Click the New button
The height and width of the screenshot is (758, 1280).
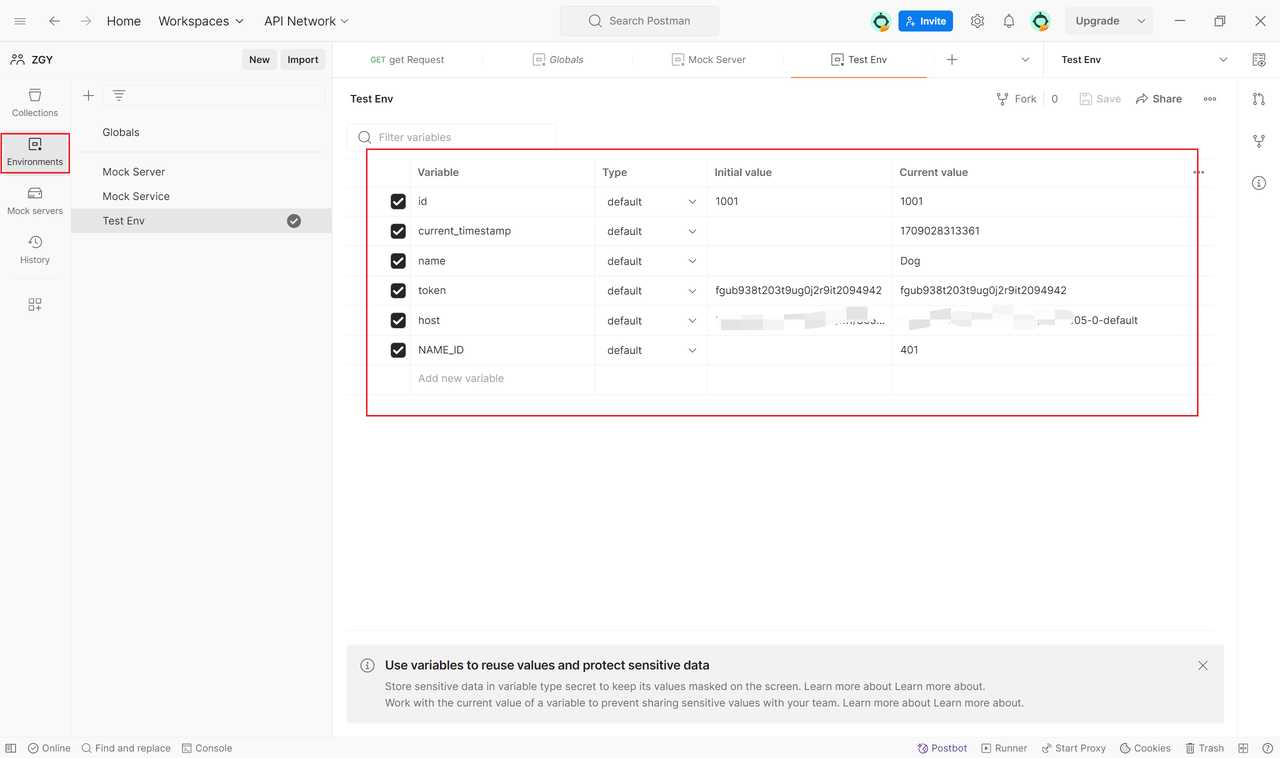[x=259, y=60]
